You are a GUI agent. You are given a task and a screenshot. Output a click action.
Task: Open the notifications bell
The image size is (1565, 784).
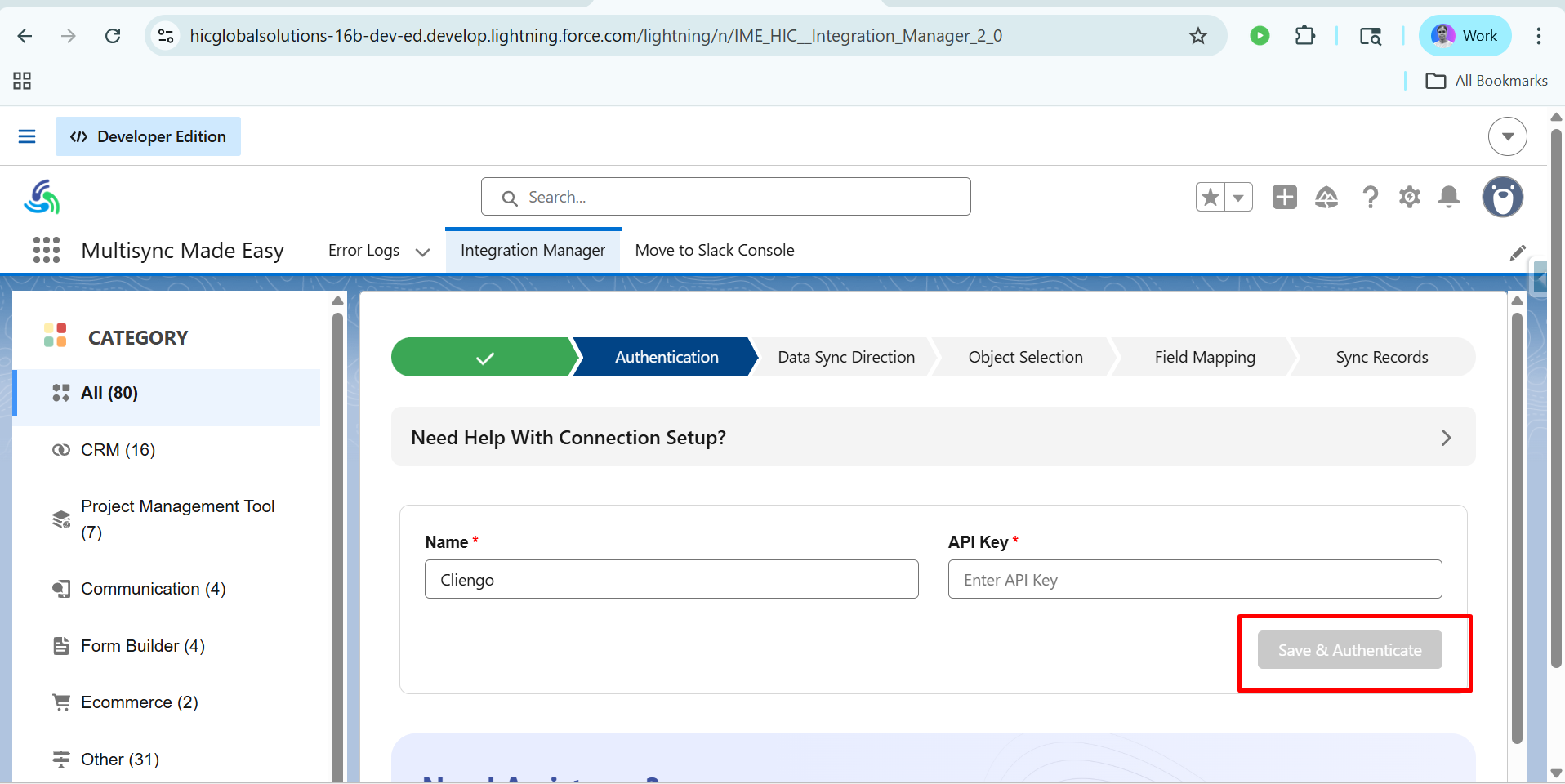(x=1449, y=197)
